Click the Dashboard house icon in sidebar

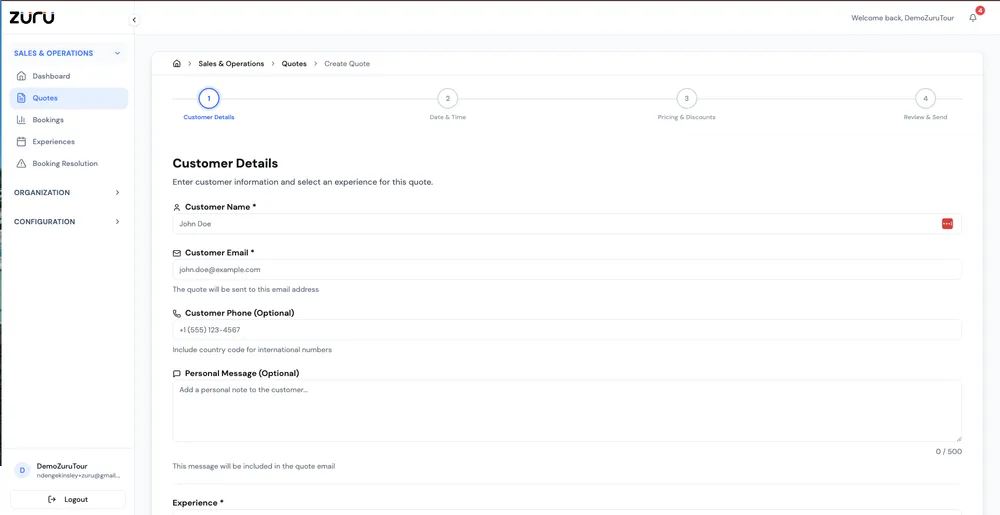click(x=21, y=76)
